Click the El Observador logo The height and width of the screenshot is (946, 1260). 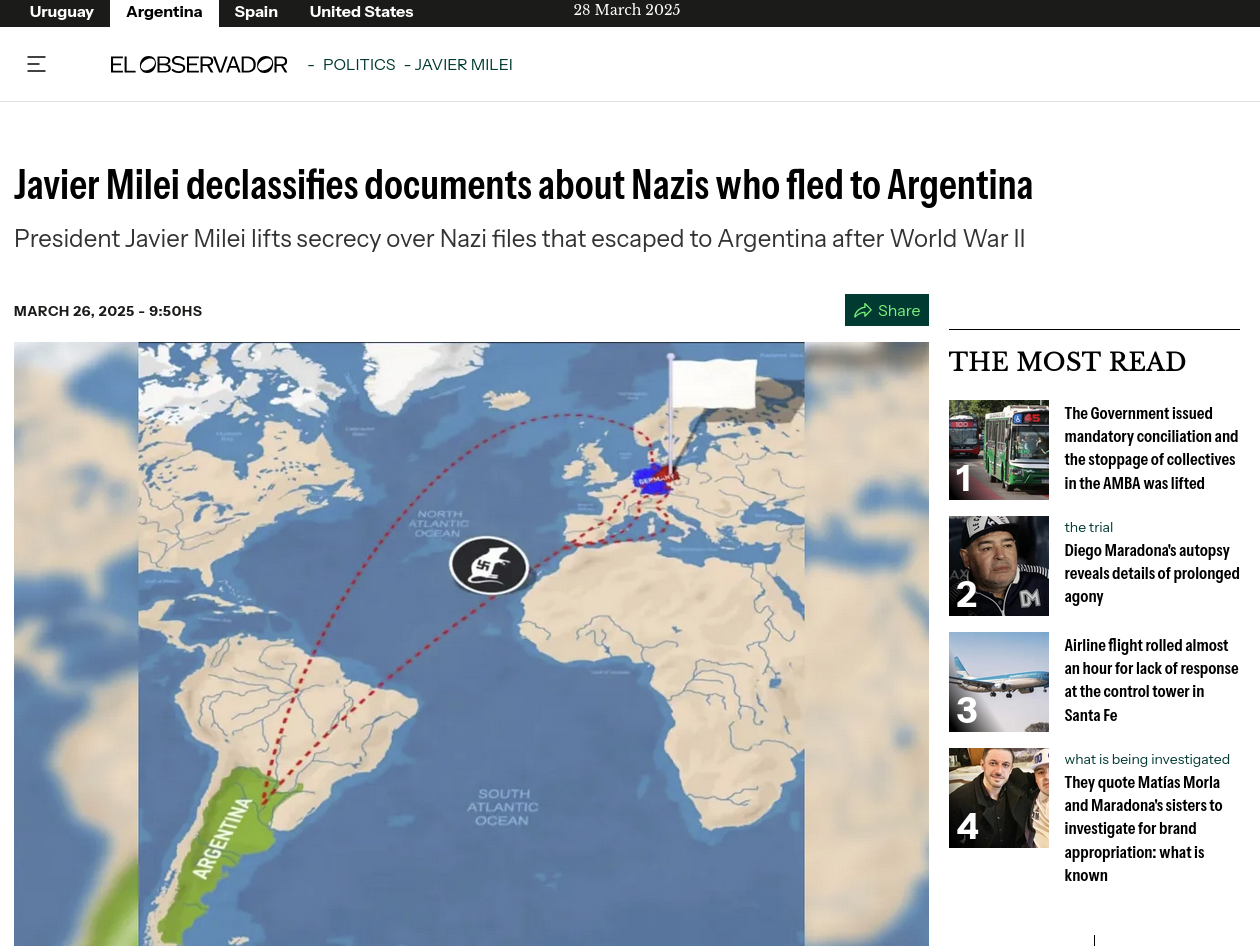[x=199, y=65]
